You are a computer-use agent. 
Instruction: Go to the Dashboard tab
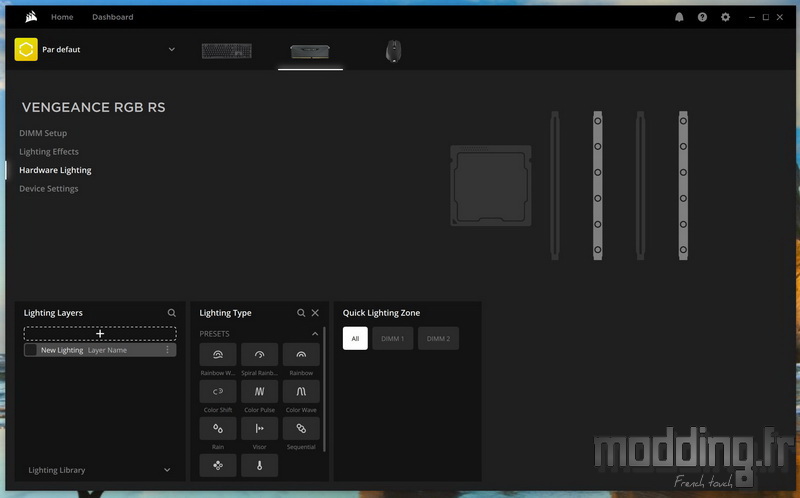[x=113, y=17]
